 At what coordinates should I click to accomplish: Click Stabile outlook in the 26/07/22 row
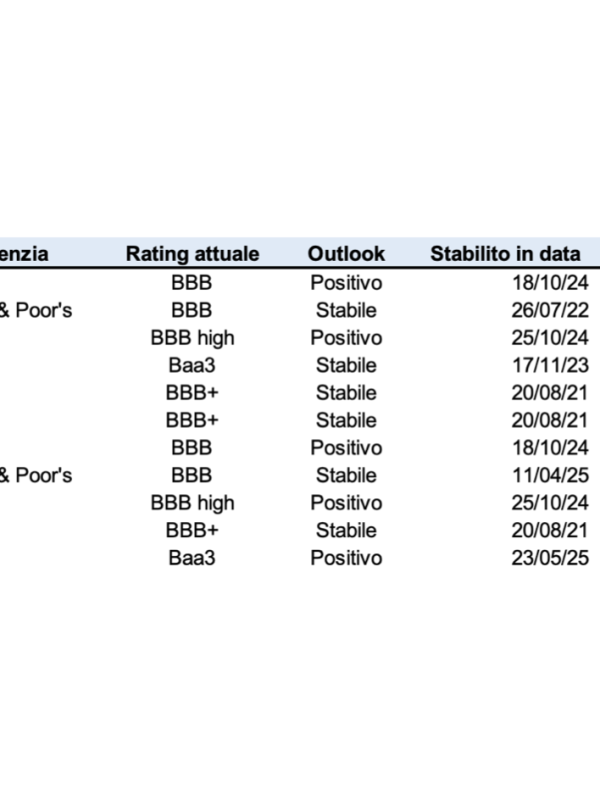pyautogui.click(x=346, y=310)
